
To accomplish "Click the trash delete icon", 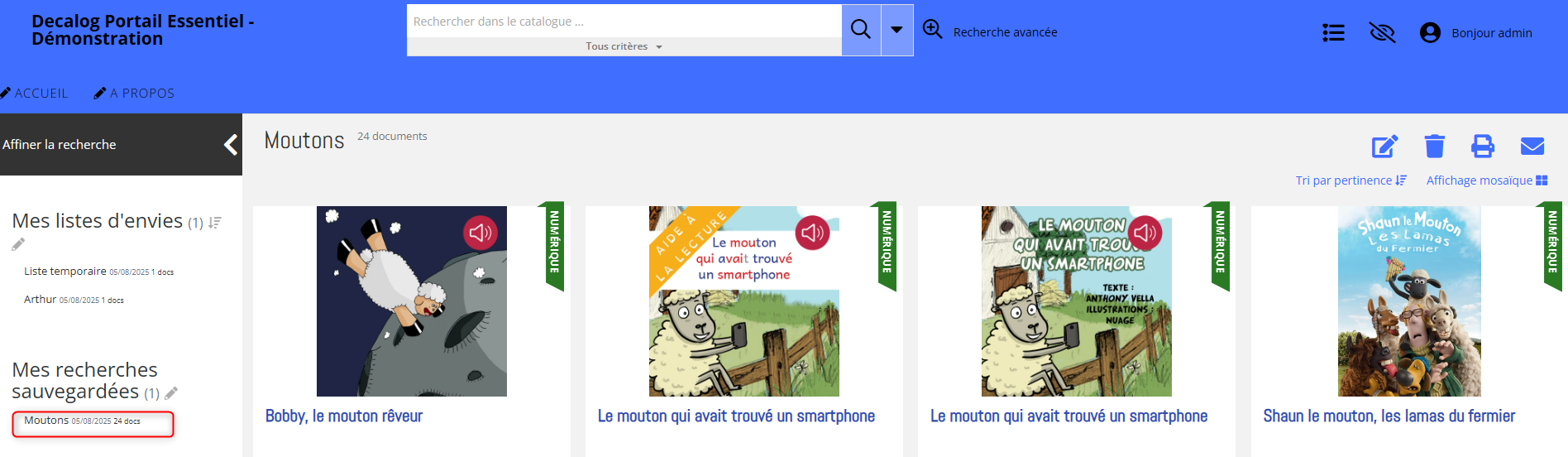I will point(1435,147).
